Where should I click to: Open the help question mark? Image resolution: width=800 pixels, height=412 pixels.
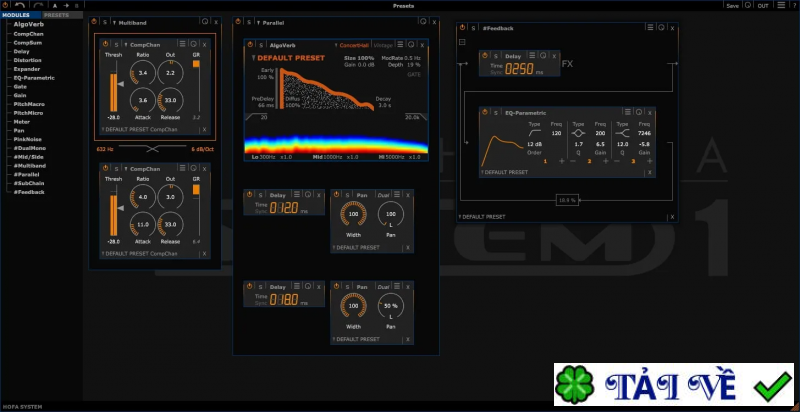795,6
